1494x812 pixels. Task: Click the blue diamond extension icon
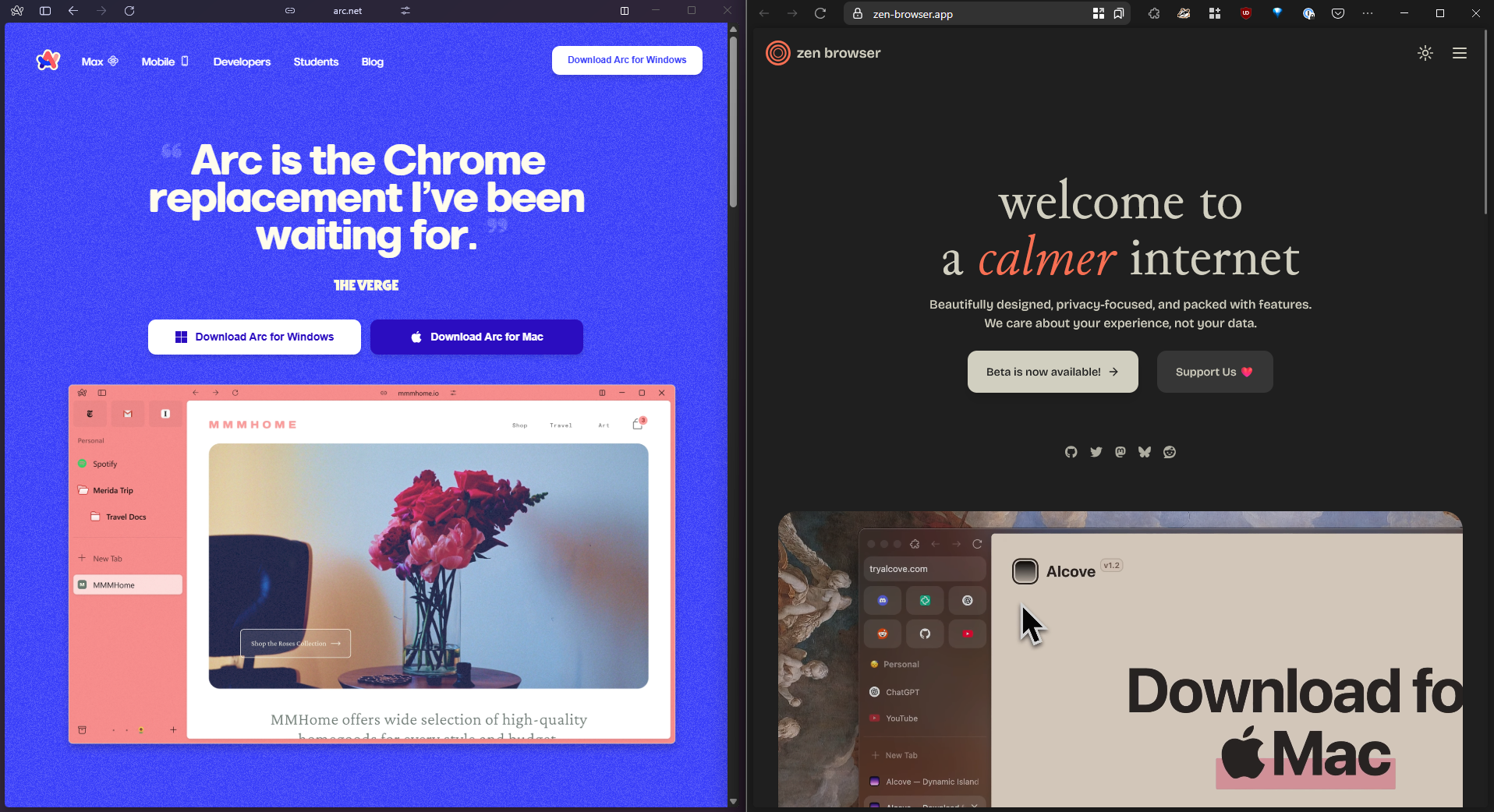click(1277, 13)
